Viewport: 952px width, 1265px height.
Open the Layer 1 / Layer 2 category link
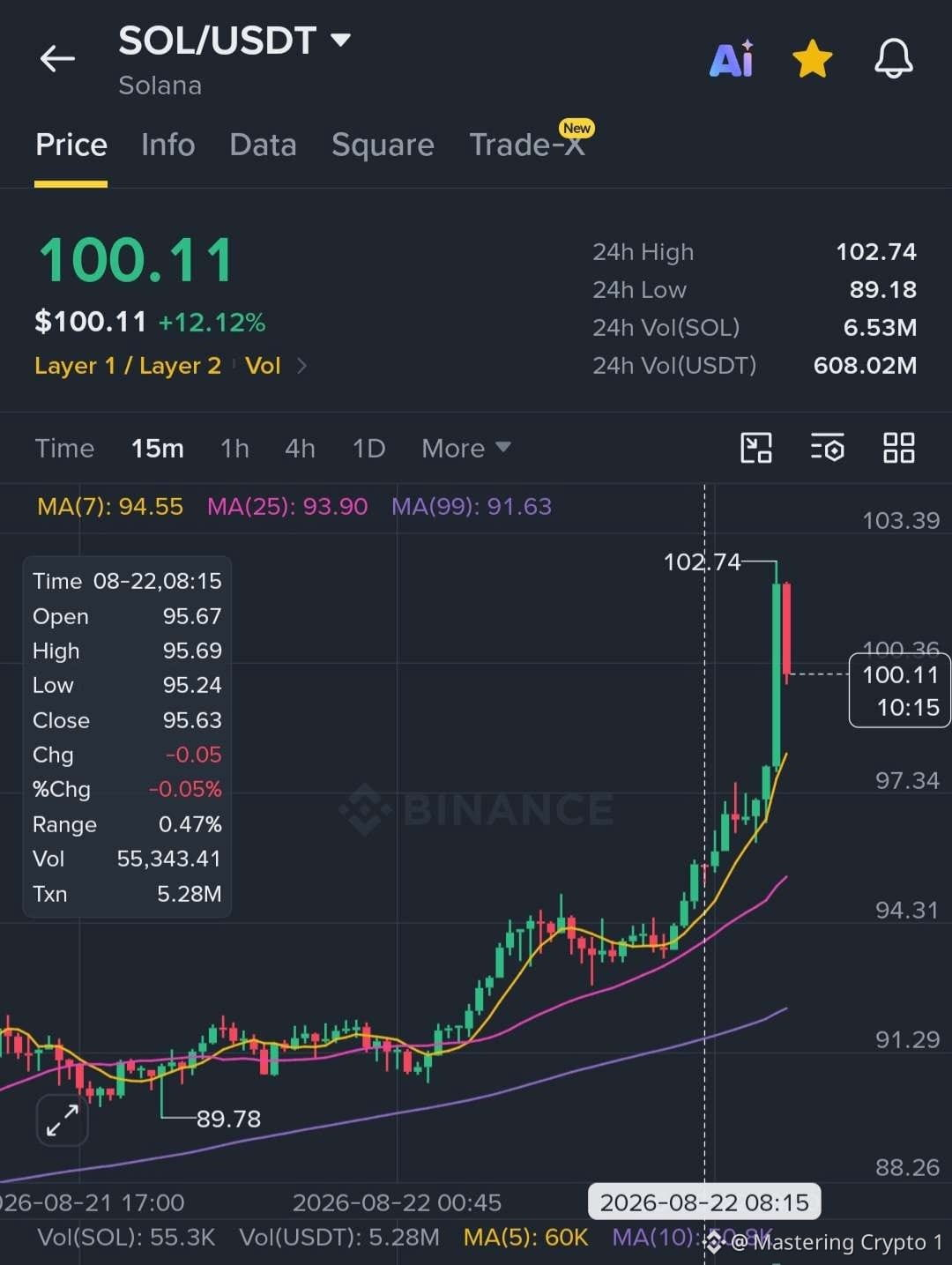coord(128,366)
